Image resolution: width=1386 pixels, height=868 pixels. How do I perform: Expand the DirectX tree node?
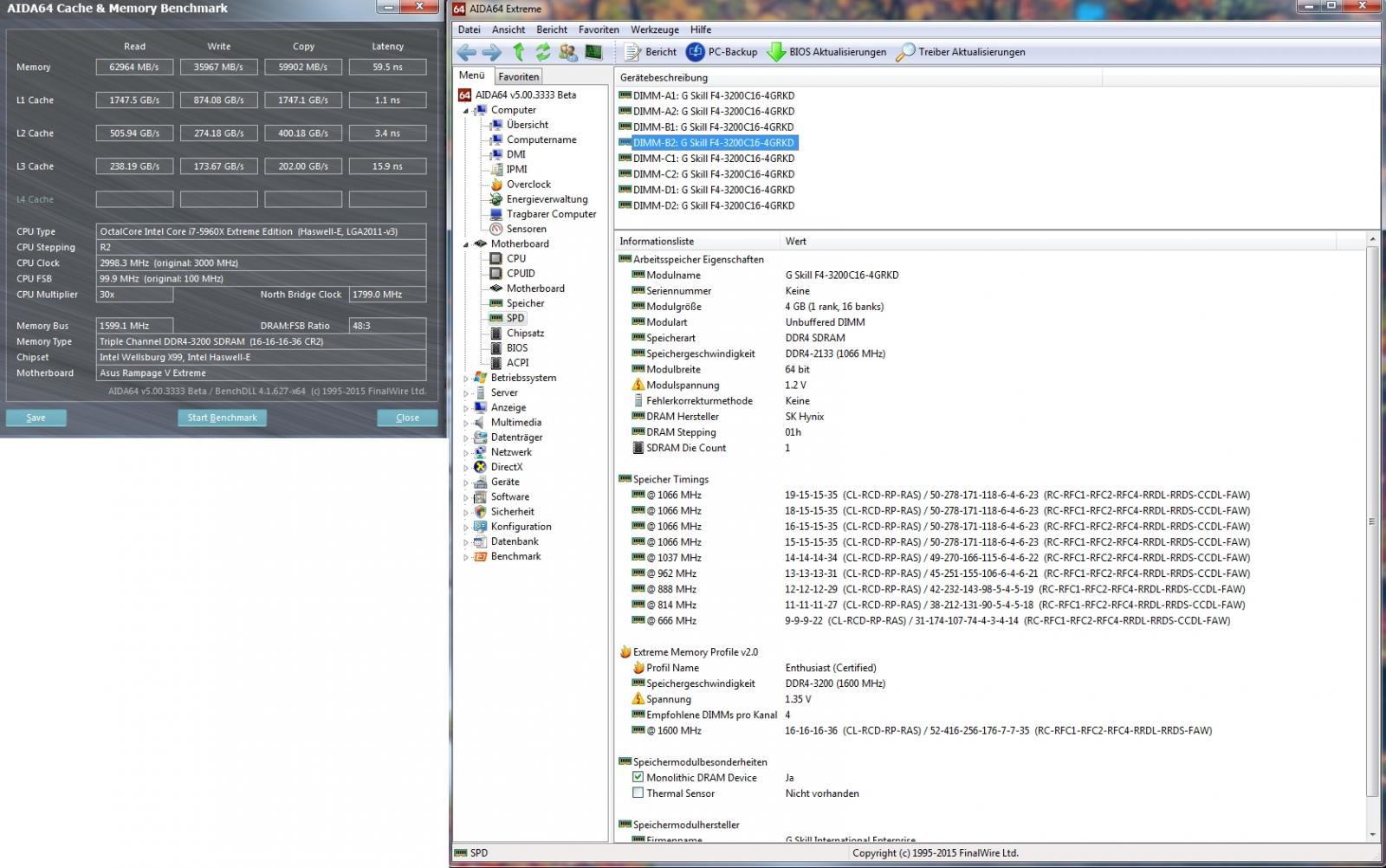[x=466, y=468]
